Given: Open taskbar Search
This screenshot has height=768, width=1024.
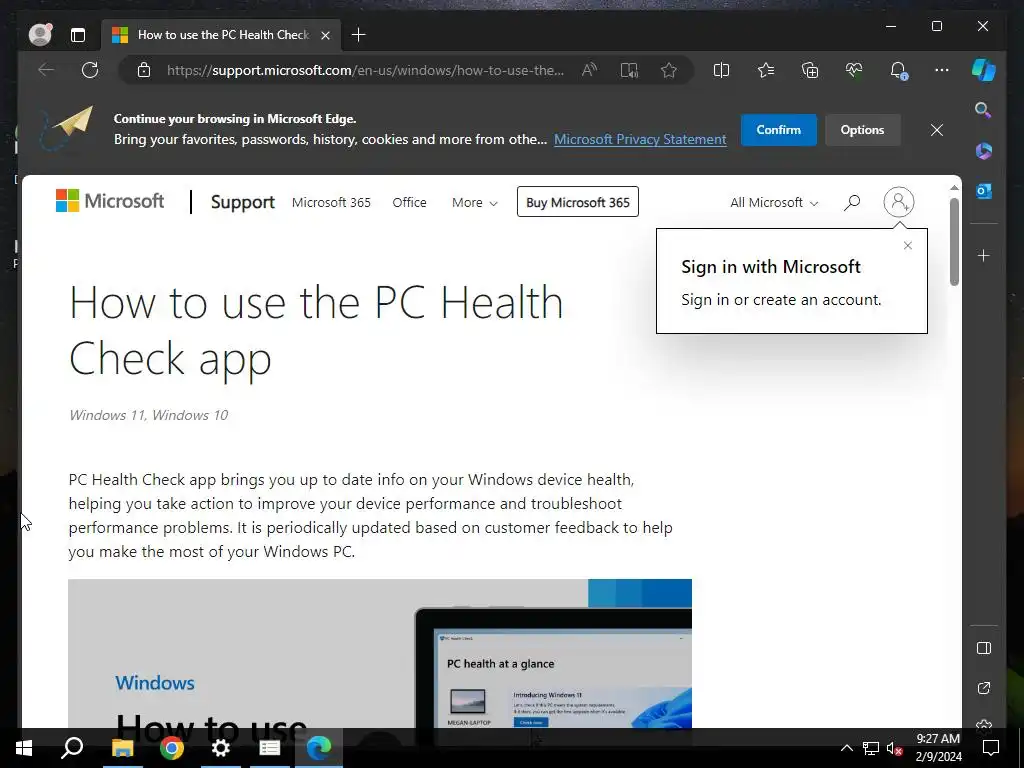Looking at the screenshot, I should click(72, 748).
